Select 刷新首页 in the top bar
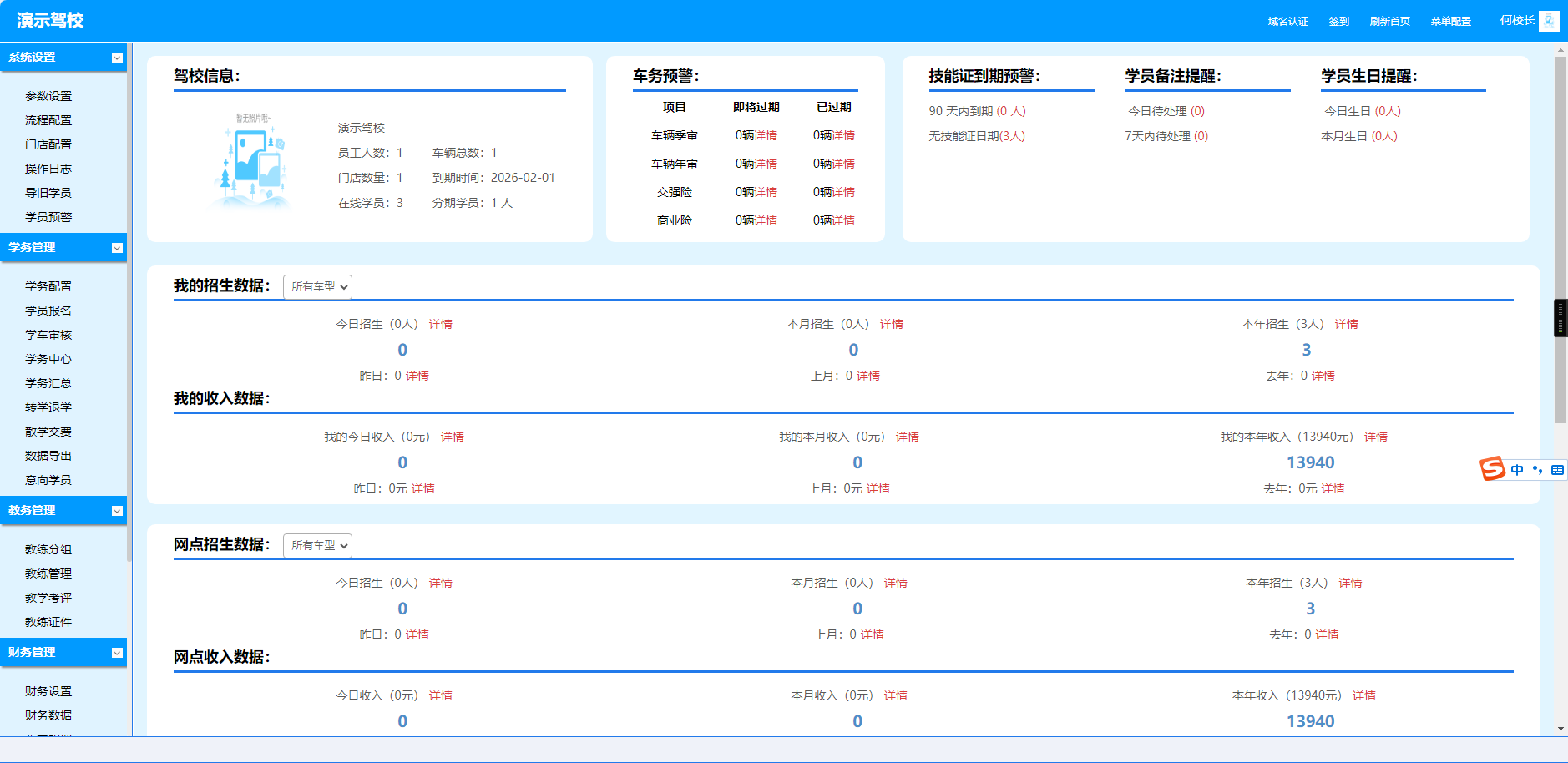Screen dimensions: 1568x763 (x=1389, y=21)
